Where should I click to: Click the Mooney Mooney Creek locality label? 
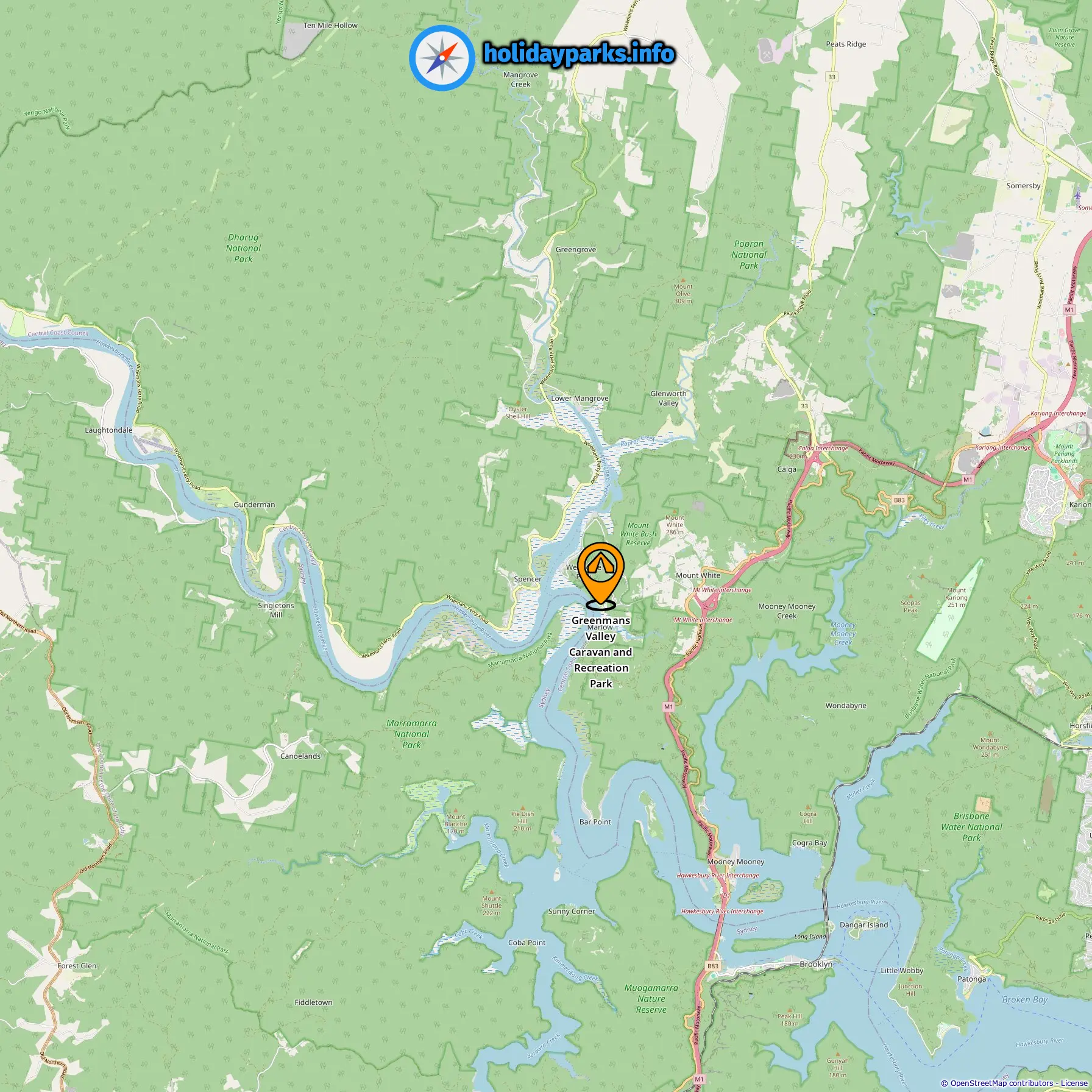(787, 611)
